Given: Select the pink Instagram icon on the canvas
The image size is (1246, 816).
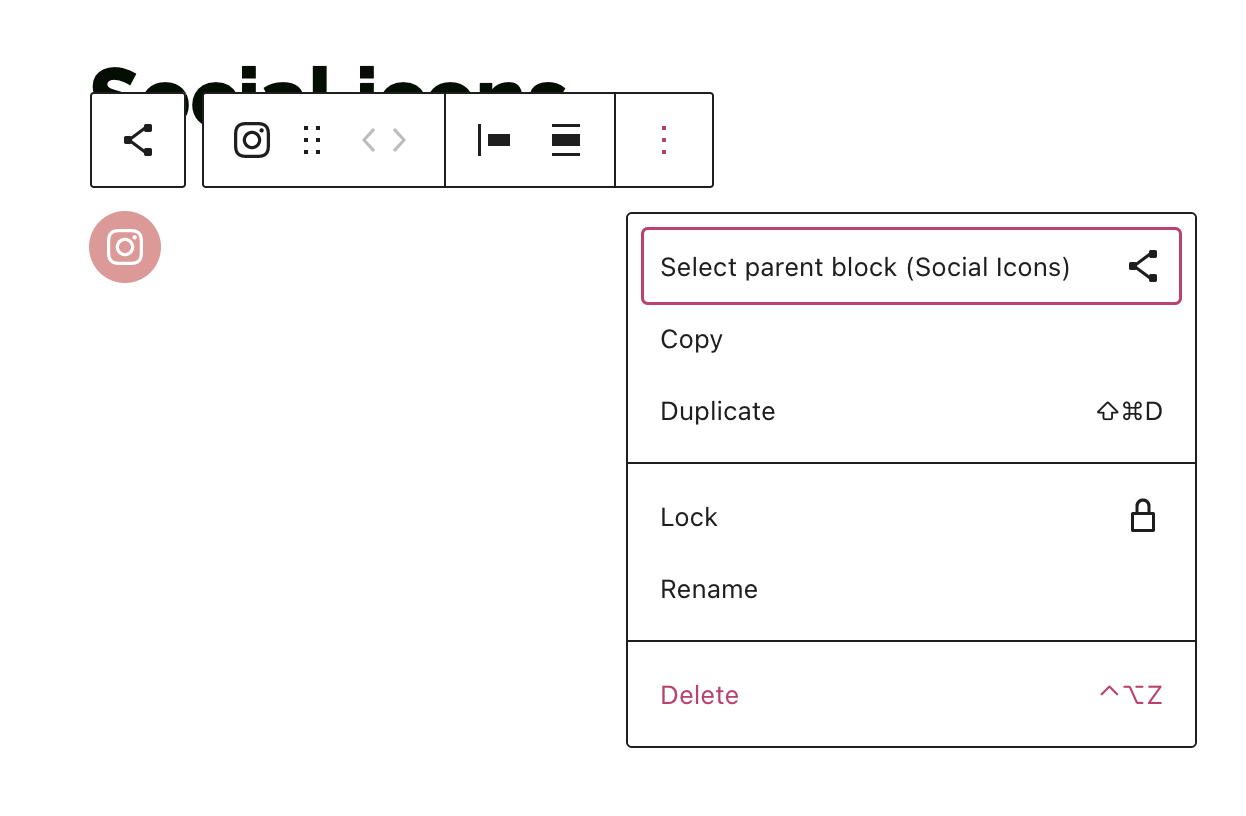Looking at the screenshot, I should 125,247.
